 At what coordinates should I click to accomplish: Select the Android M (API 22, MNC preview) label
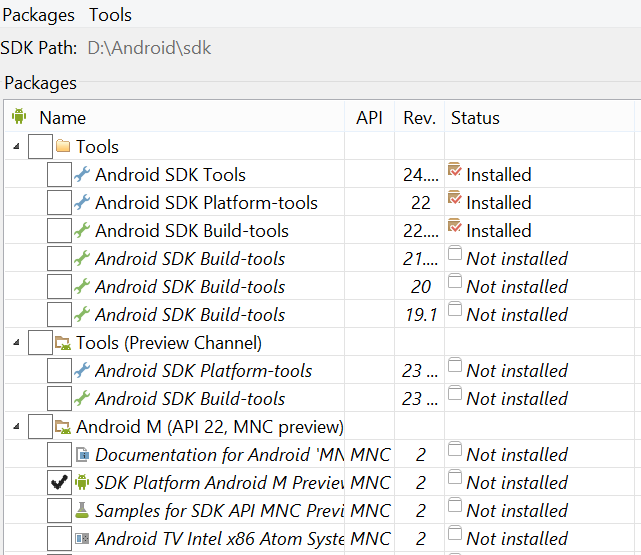tap(210, 427)
